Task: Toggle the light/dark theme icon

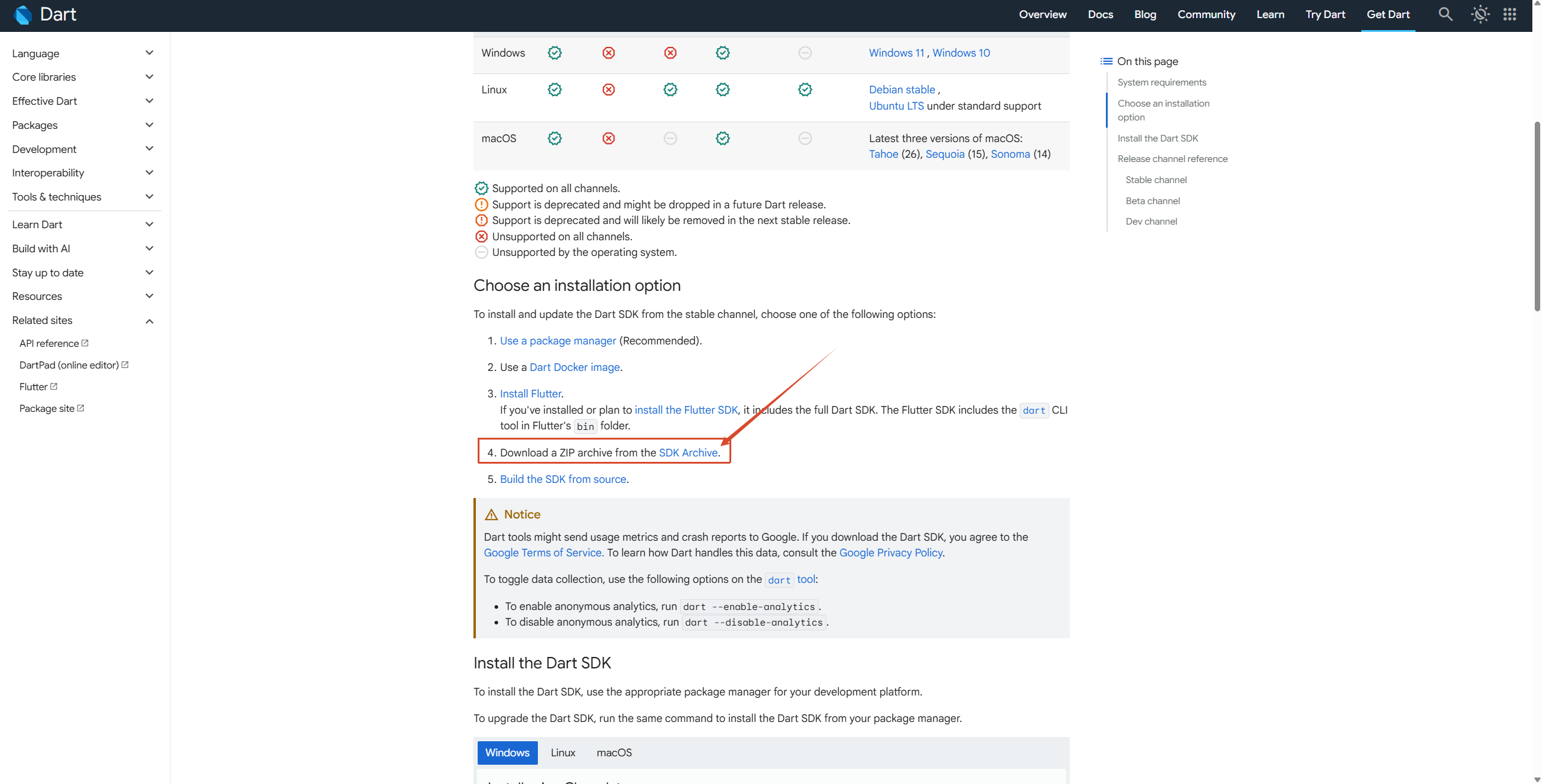Action: click(1480, 14)
